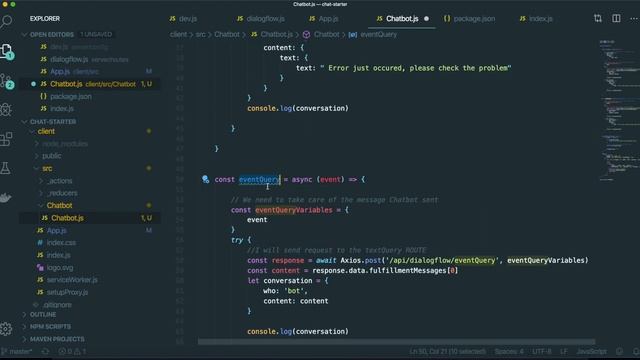
Task: Open the Docker whale icon
Action: tap(5, 198)
